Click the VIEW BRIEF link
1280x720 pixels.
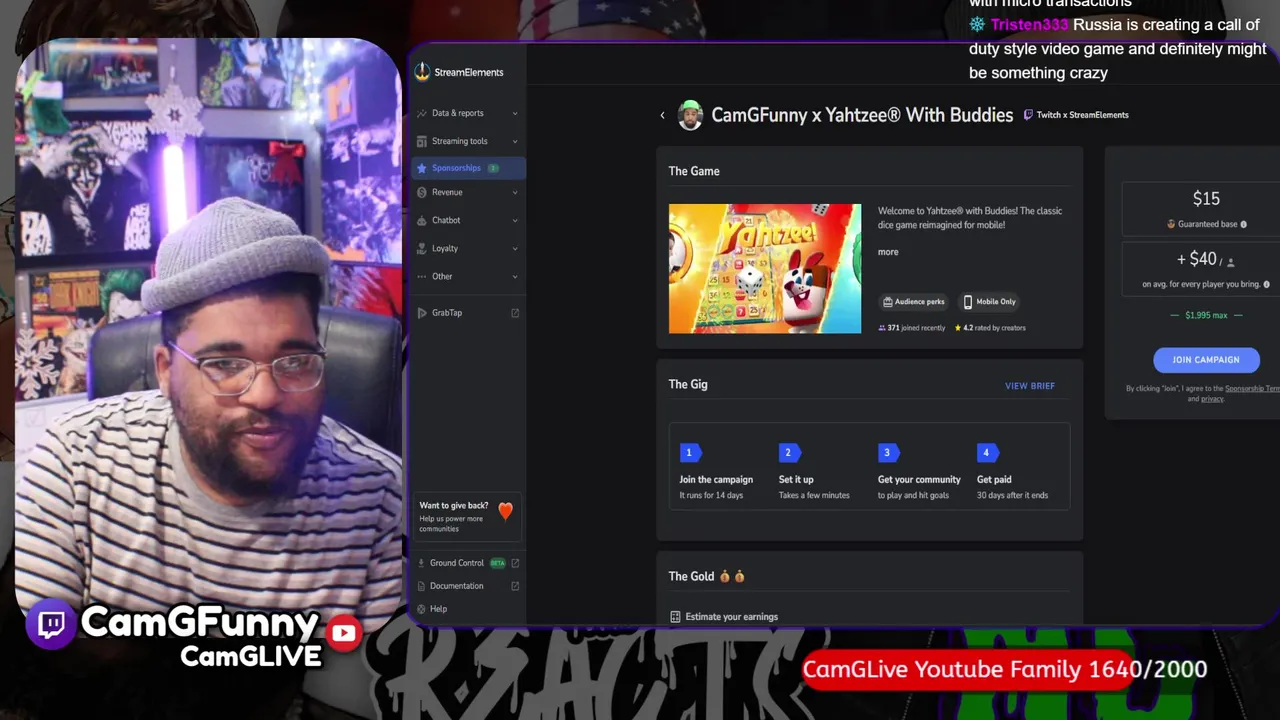point(1029,386)
